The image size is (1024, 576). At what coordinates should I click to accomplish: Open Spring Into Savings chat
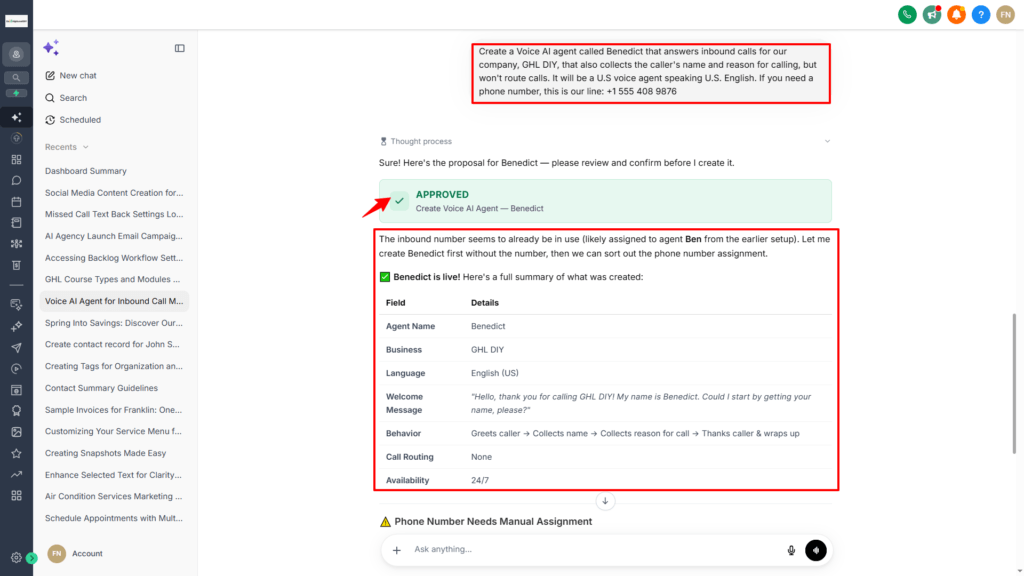pos(114,323)
